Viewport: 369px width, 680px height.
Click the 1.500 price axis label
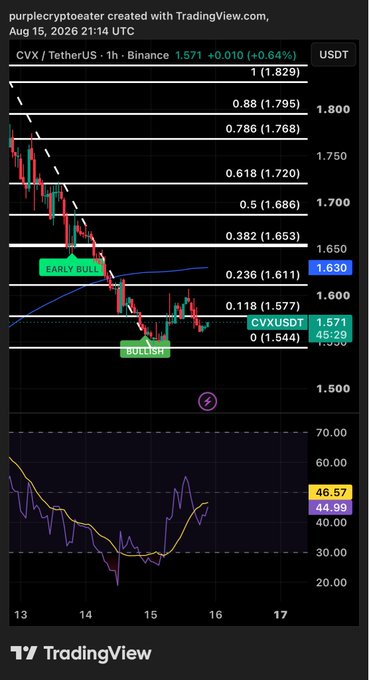(x=333, y=389)
